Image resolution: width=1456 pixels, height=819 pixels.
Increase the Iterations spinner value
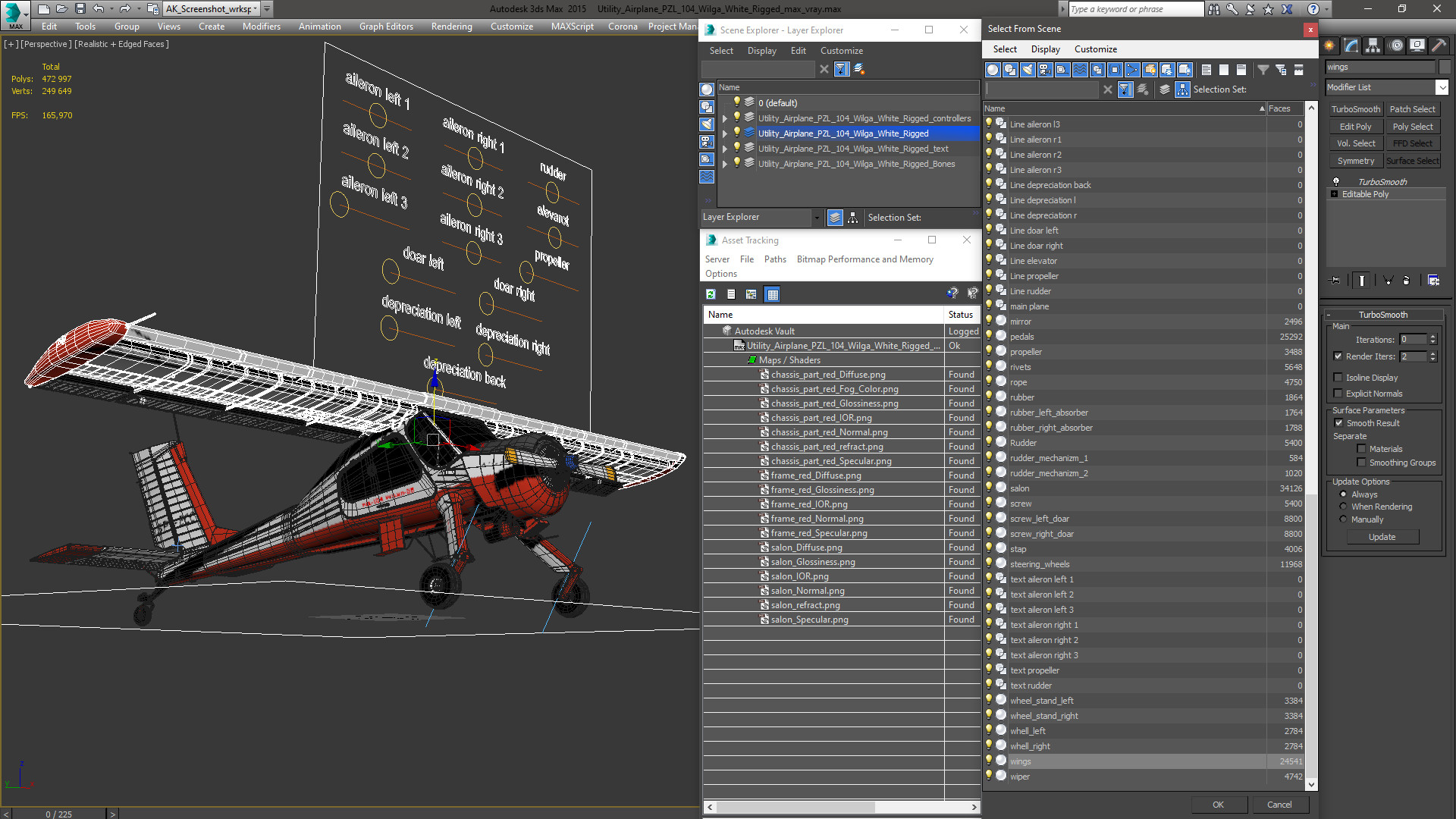pos(1432,337)
